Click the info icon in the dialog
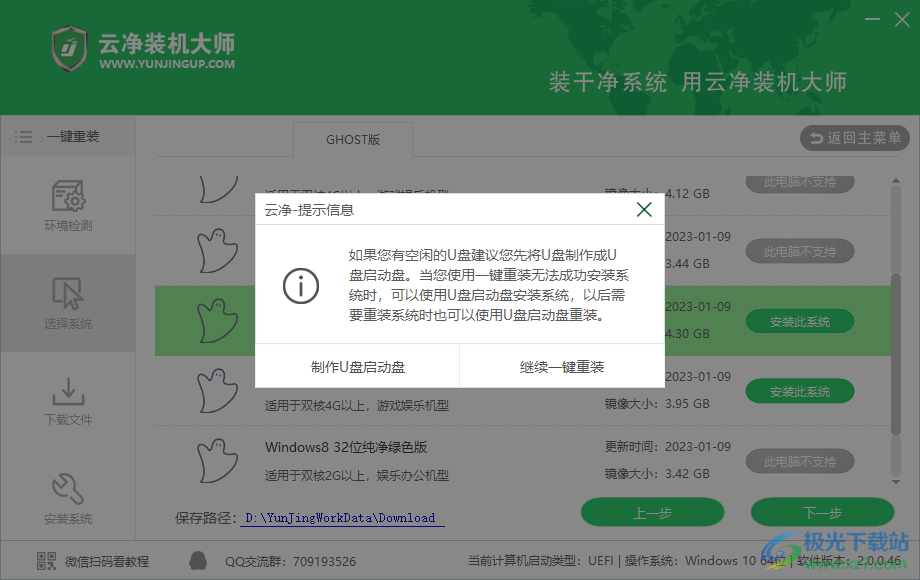Viewport: 920px width, 580px height. point(301,285)
